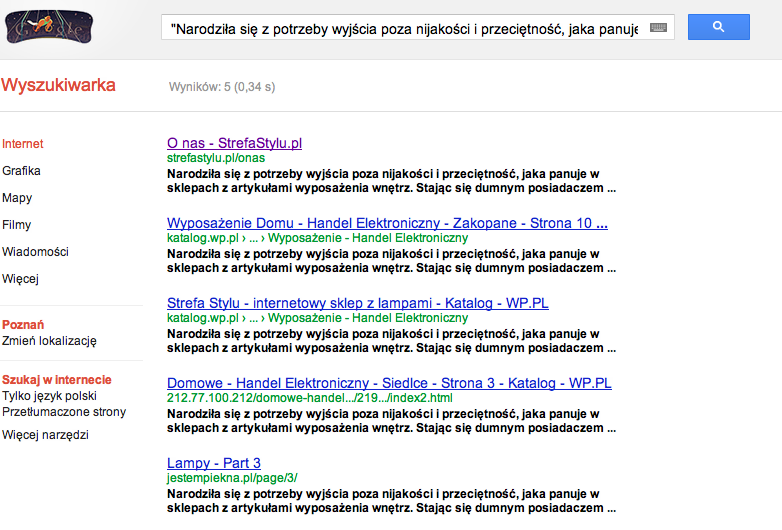
Task: Open Strefa Stylu internetowy sklep z lampami result
Action: pos(358,303)
